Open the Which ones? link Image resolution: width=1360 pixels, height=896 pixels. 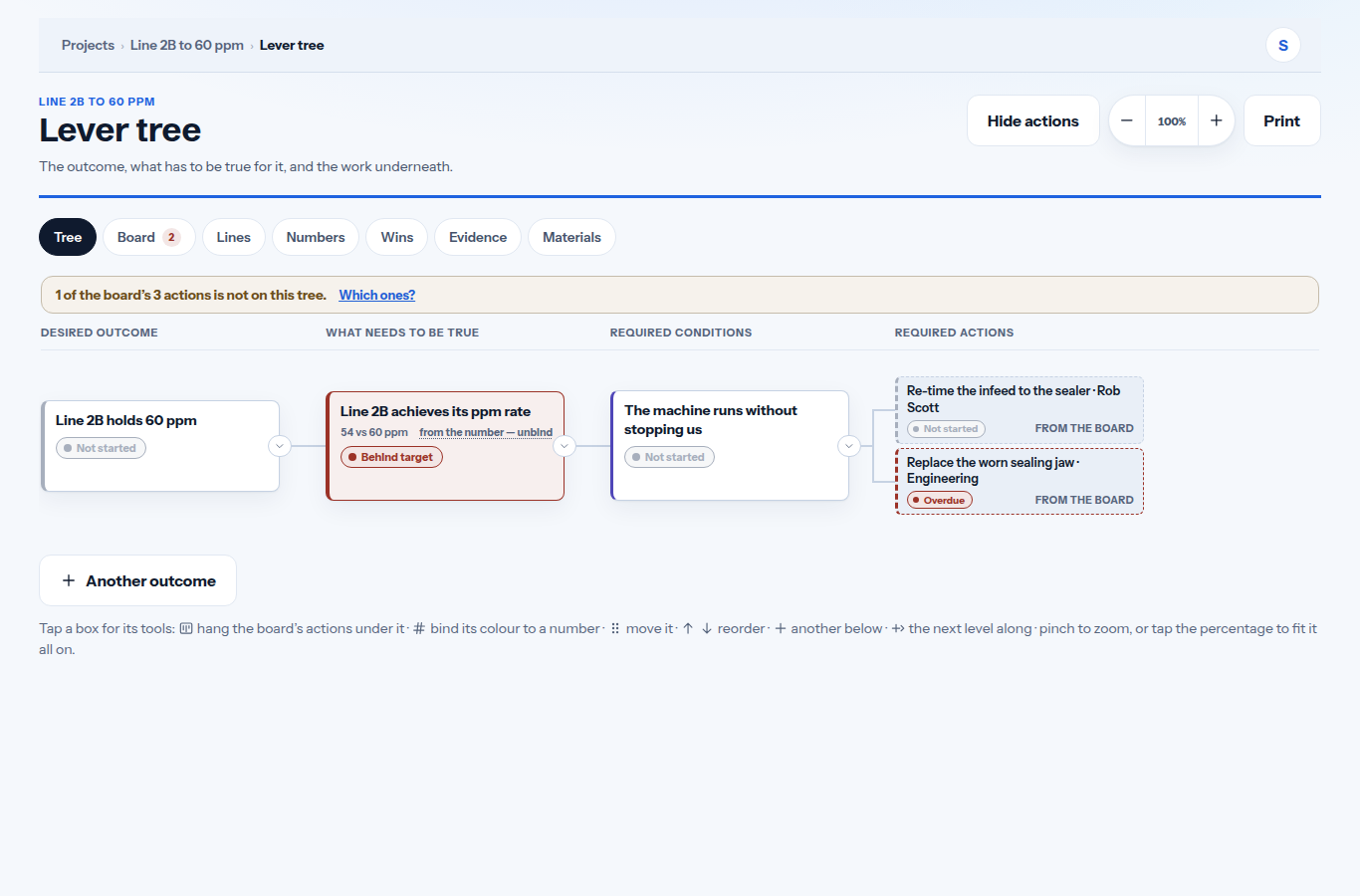377,295
